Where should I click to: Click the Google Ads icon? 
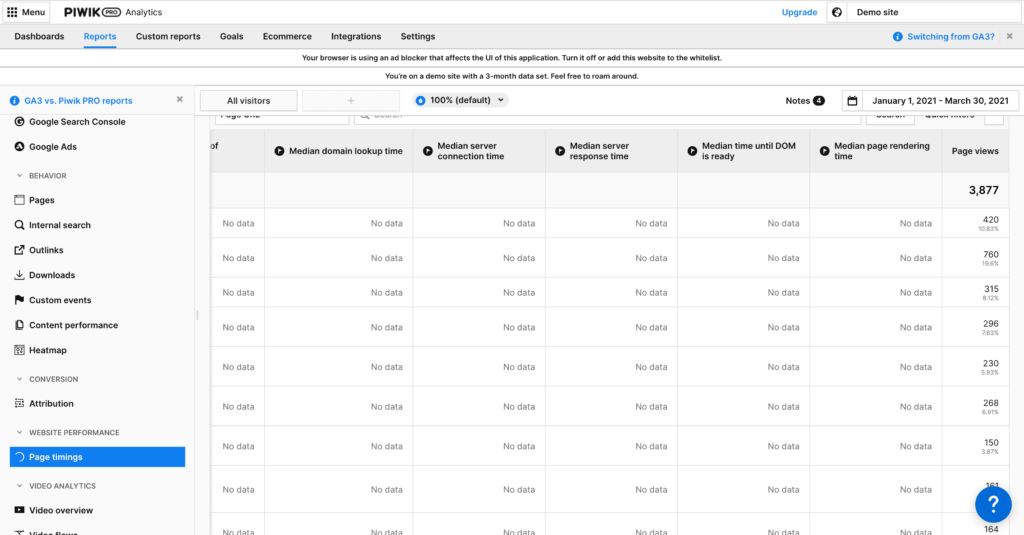20,147
